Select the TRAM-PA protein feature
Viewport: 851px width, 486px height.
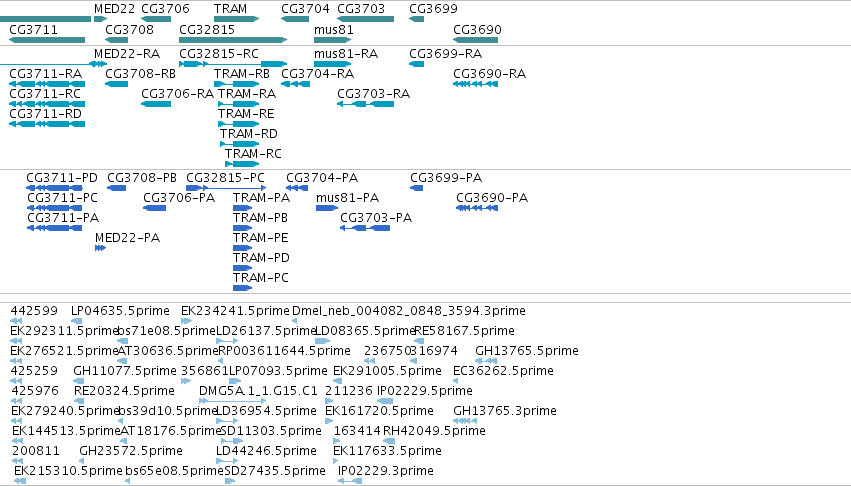point(243,208)
